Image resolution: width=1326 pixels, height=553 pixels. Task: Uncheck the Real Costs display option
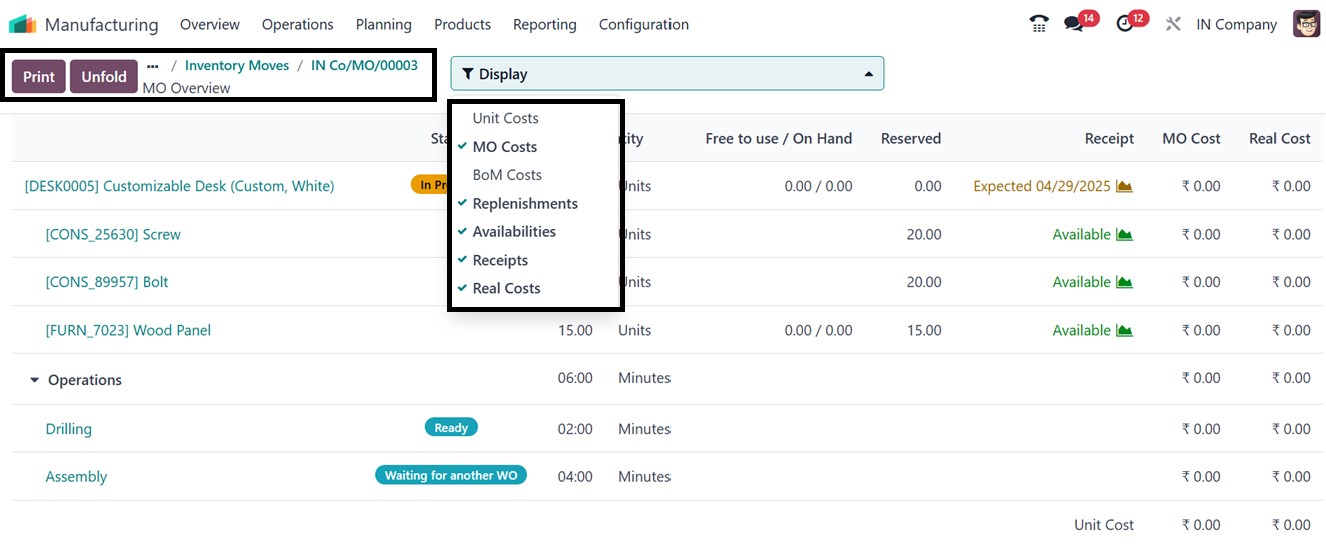coord(506,288)
